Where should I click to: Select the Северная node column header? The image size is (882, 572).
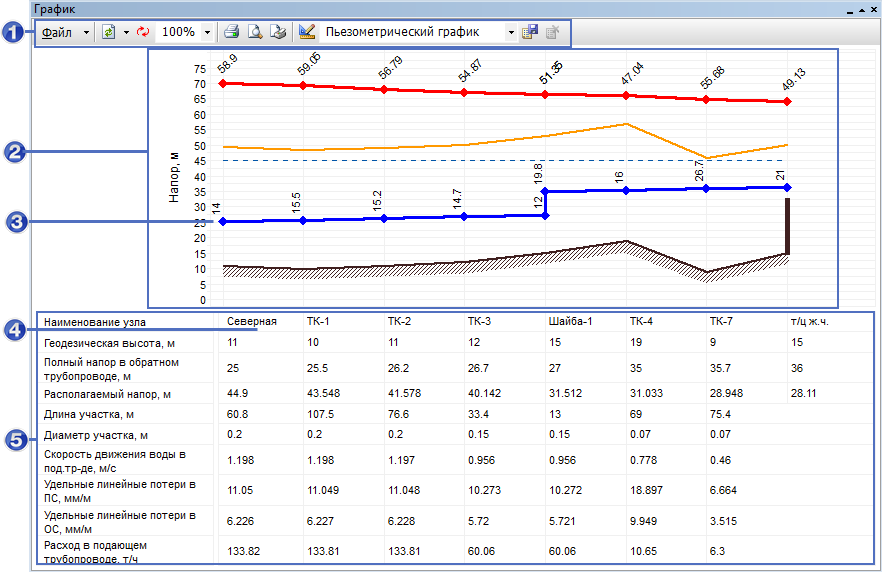pos(251,322)
